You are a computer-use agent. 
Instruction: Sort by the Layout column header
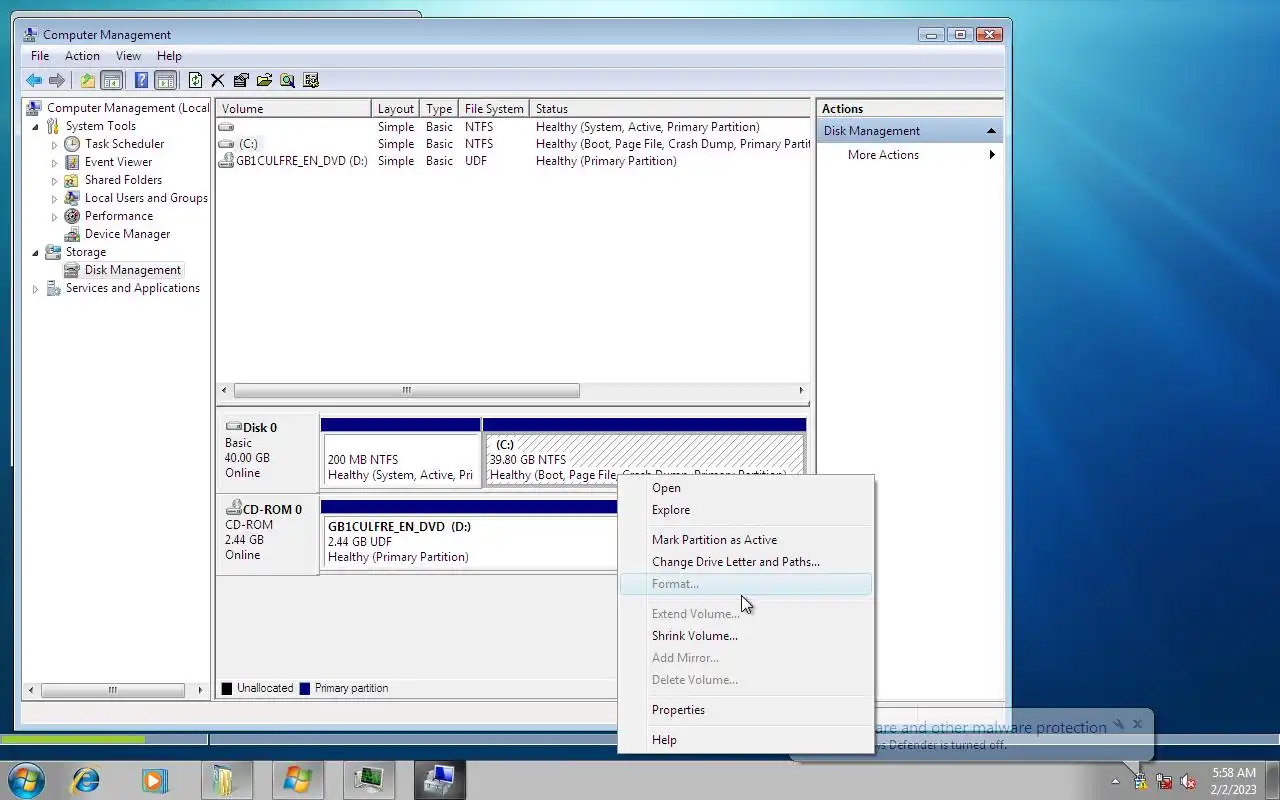click(x=396, y=109)
